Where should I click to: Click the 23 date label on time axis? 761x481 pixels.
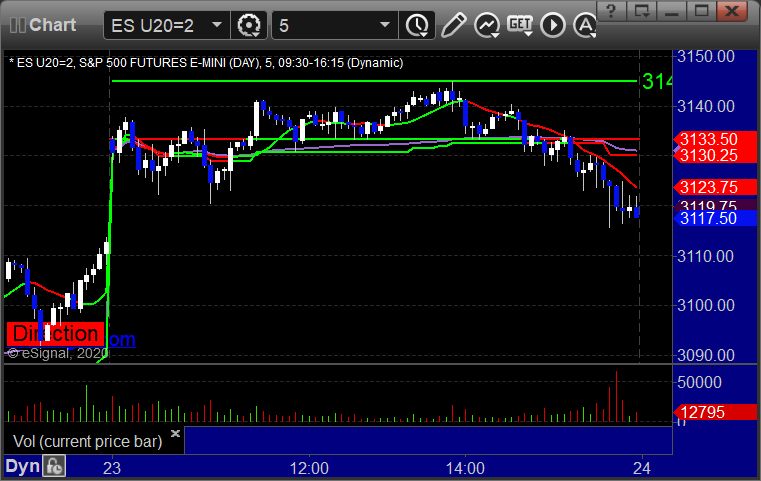coord(112,468)
